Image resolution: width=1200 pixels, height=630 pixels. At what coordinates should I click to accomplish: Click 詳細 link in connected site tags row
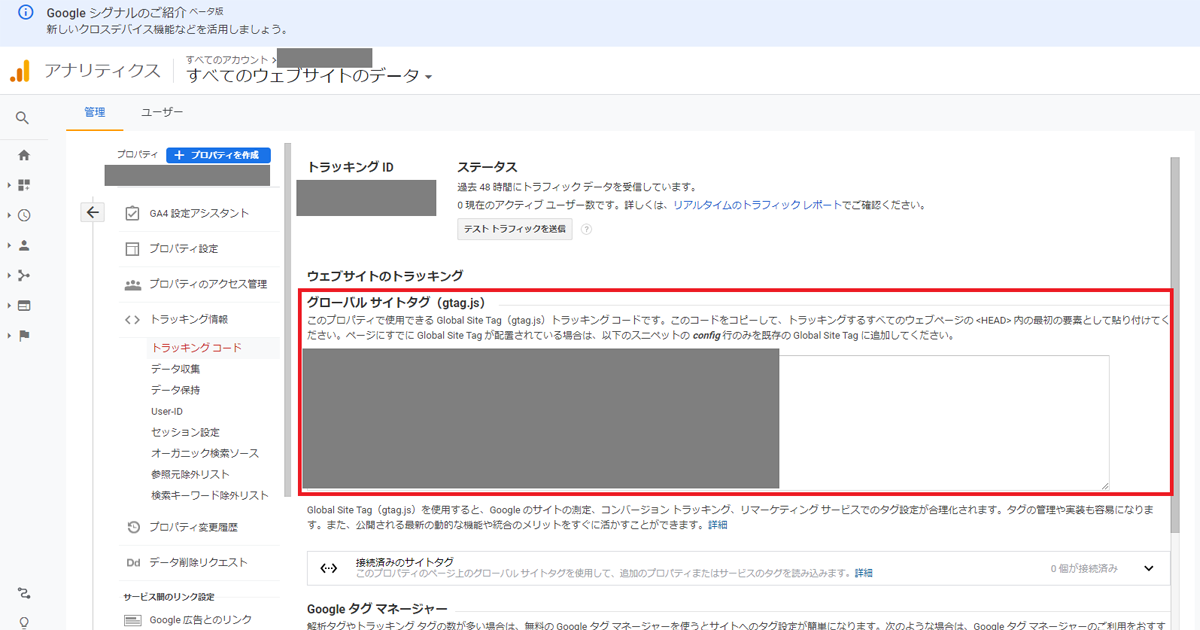(x=863, y=573)
